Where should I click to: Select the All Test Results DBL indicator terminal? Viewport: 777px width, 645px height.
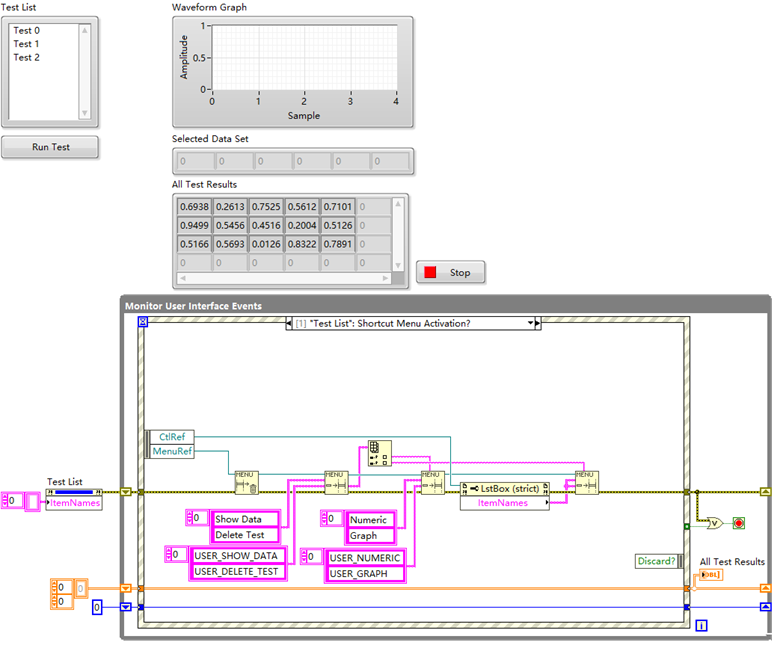coord(711,575)
